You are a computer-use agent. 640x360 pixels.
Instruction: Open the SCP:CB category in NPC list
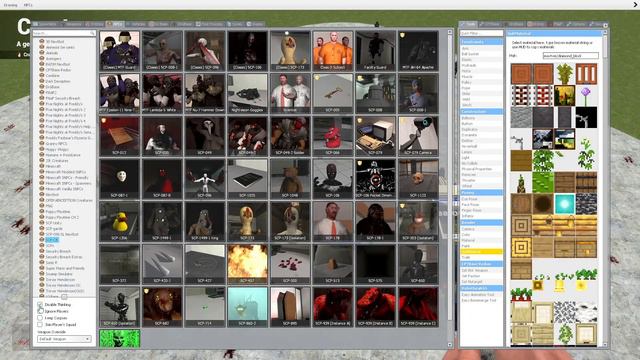52,240
